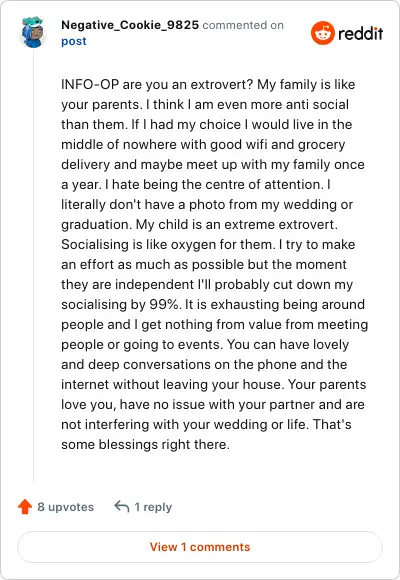
Task: Click the orange upvote arrow icon
Action: click(x=25, y=506)
